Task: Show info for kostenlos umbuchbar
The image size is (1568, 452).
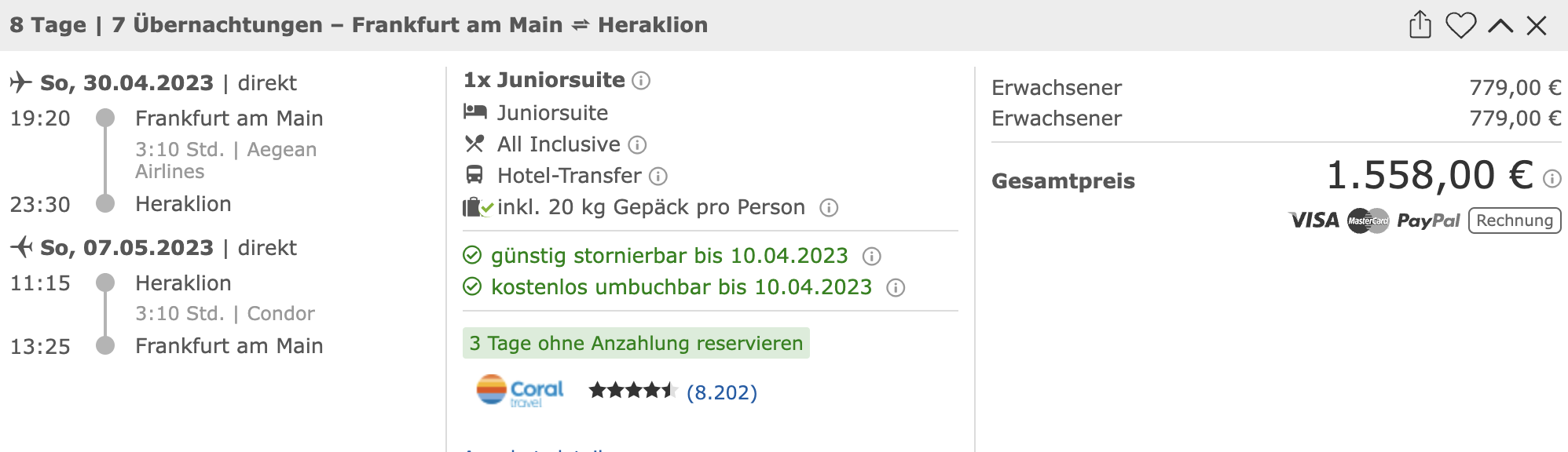Action: click(x=896, y=288)
